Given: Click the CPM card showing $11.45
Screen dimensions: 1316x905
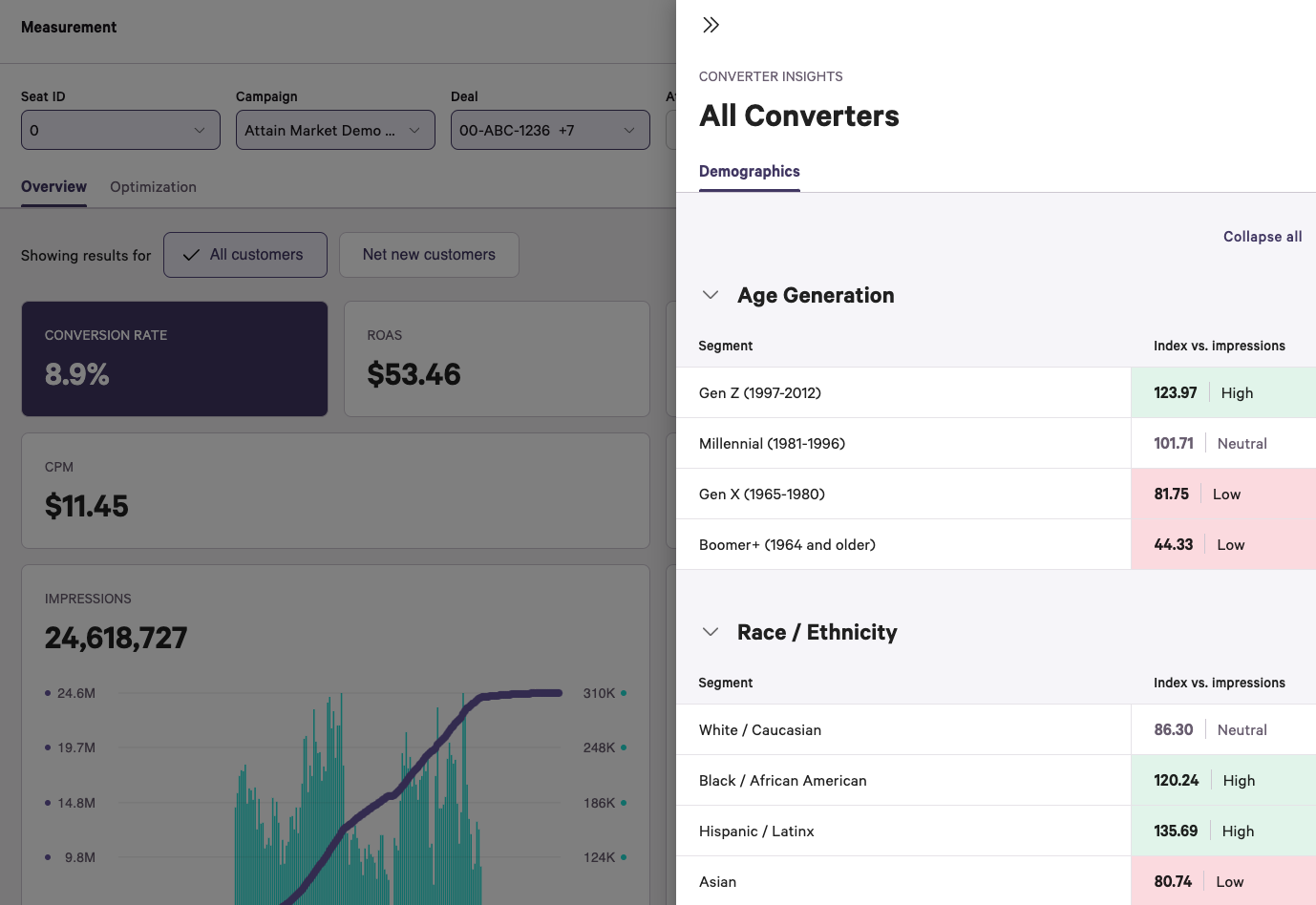Looking at the screenshot, I should click(x=335, y=491).
